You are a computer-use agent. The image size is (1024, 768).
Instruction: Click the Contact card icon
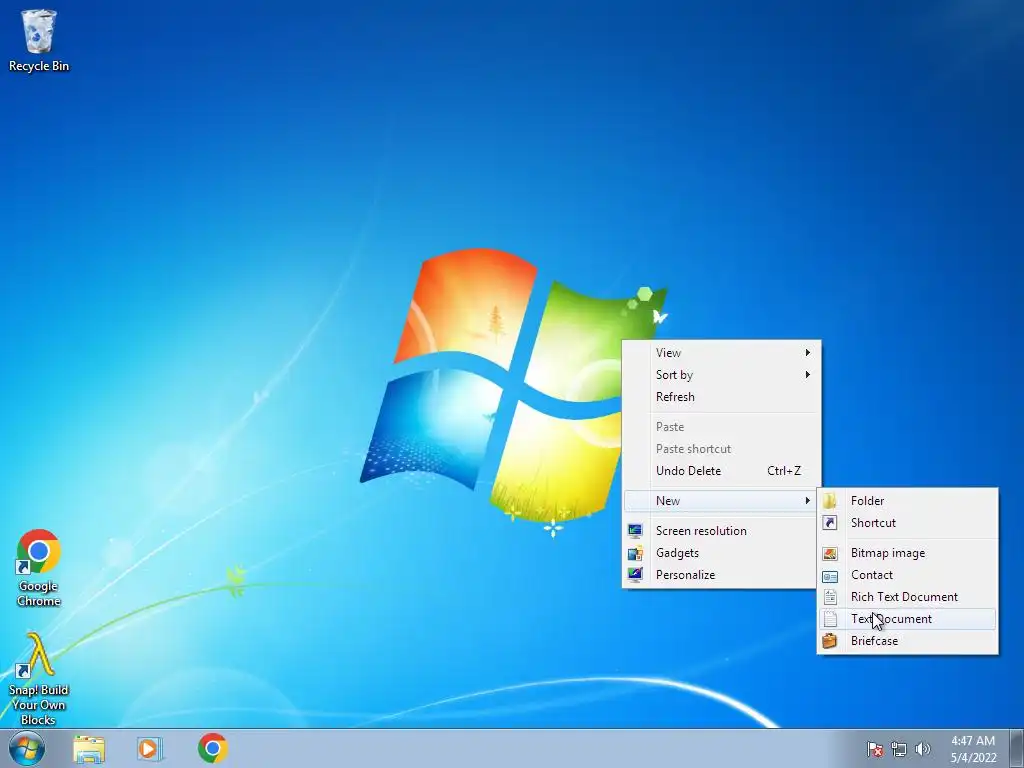[830, 575]
